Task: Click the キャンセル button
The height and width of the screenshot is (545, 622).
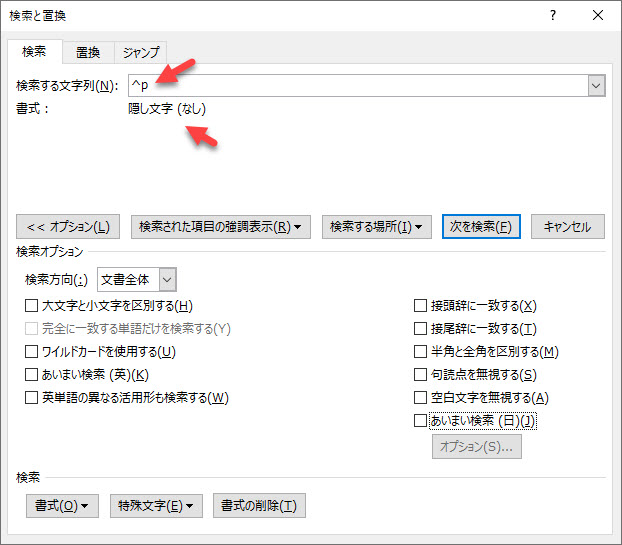Action: [x=567, y=227]
